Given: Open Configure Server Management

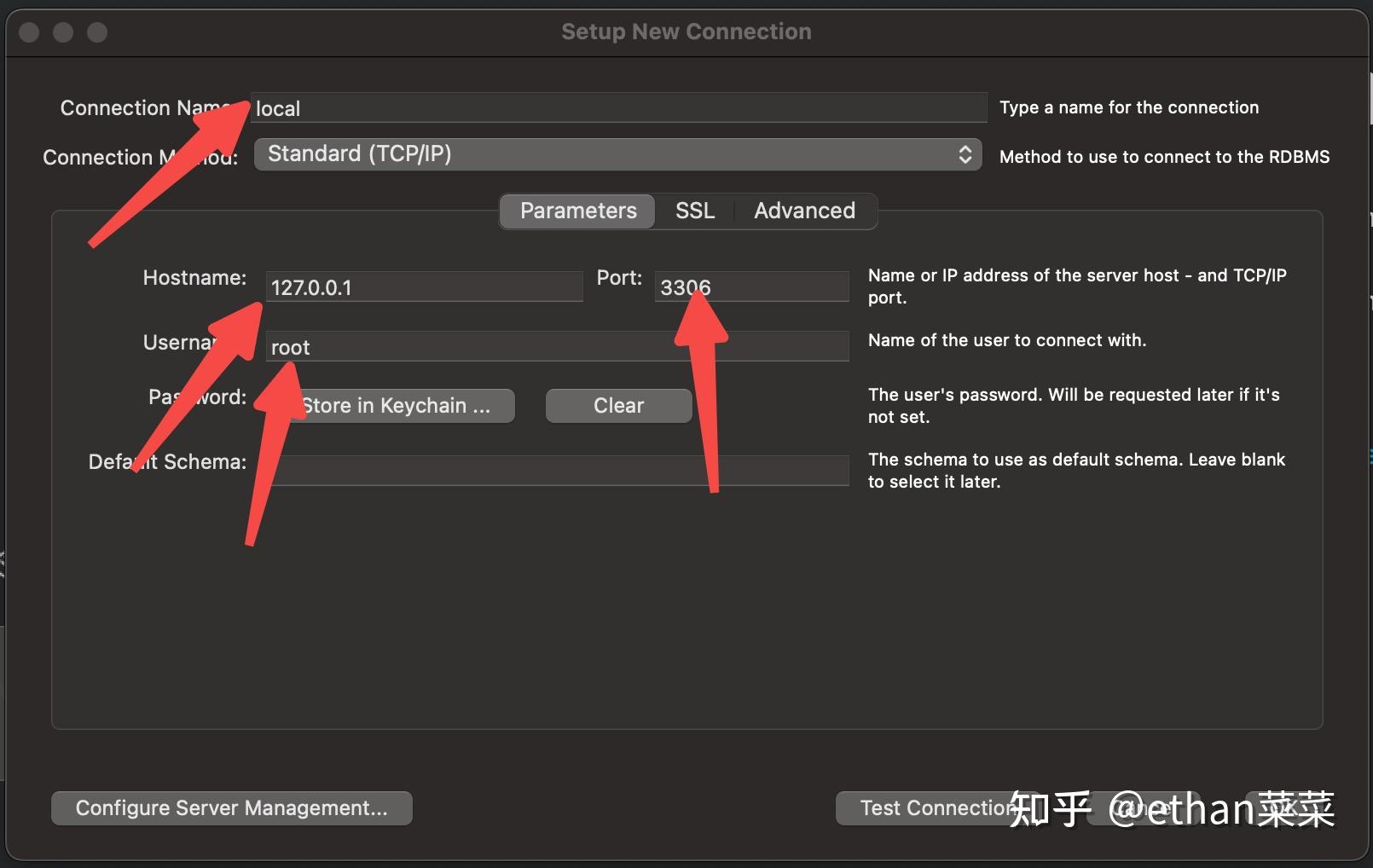Looking at the screenshot, I should click(x=231, y=808).
